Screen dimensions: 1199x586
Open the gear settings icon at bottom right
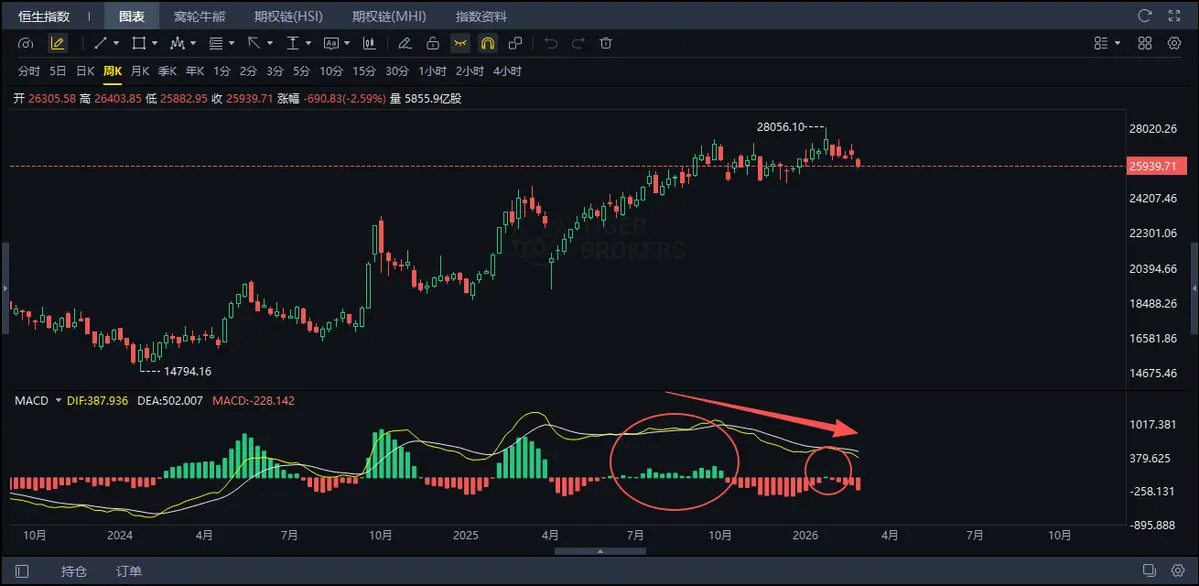(1178, 570)
